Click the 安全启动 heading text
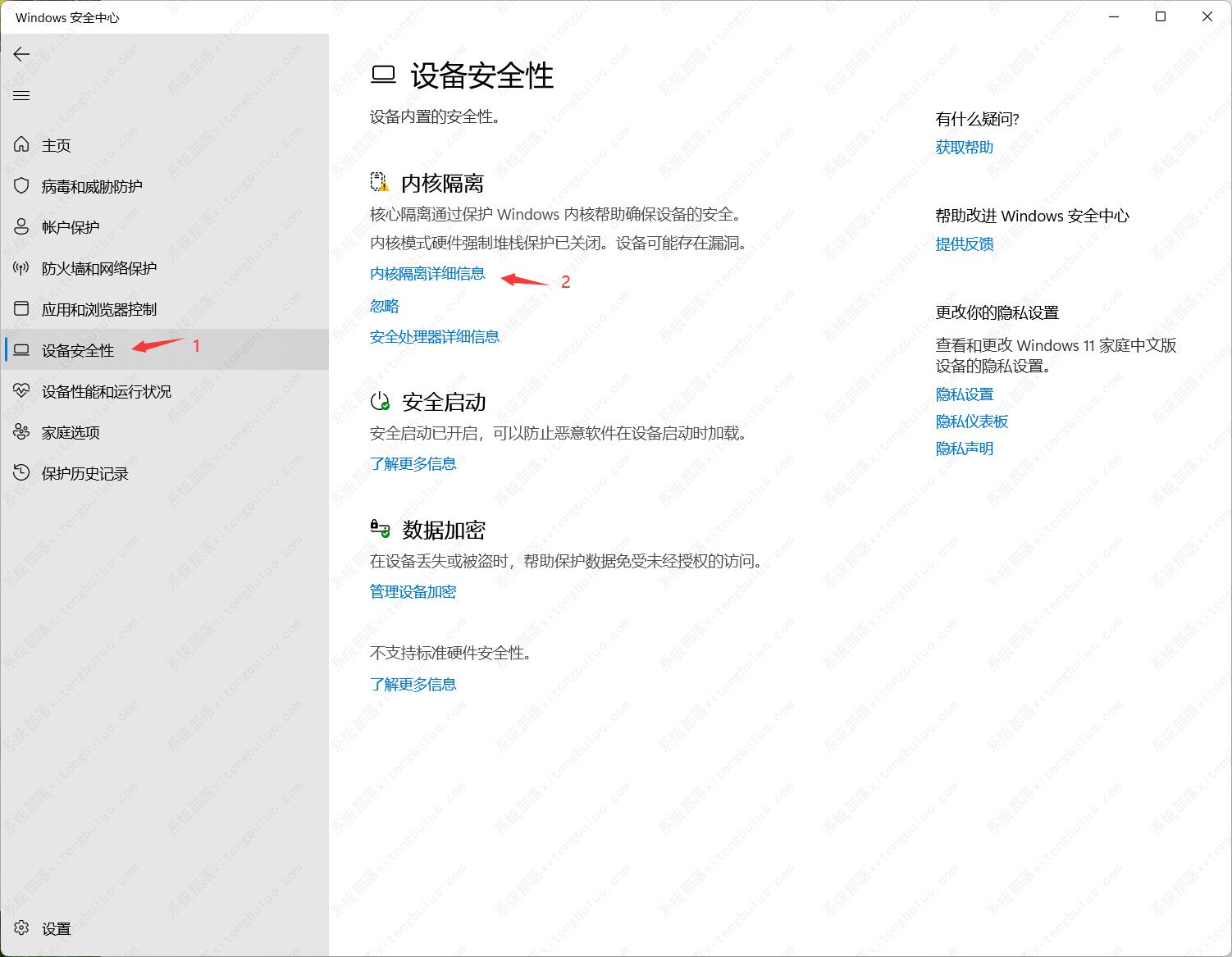Viewport: 1232px width, 957px height. coord(444,402)
